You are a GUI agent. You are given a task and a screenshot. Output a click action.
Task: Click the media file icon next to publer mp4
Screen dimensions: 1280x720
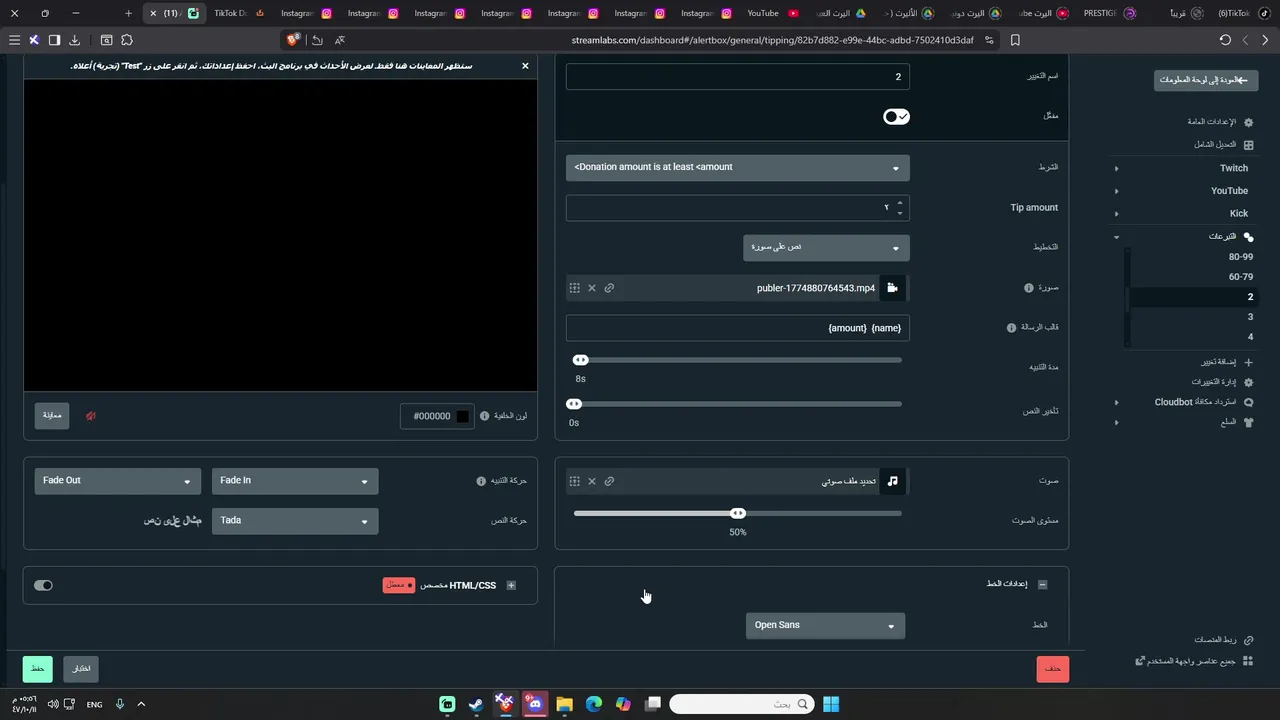892,288
